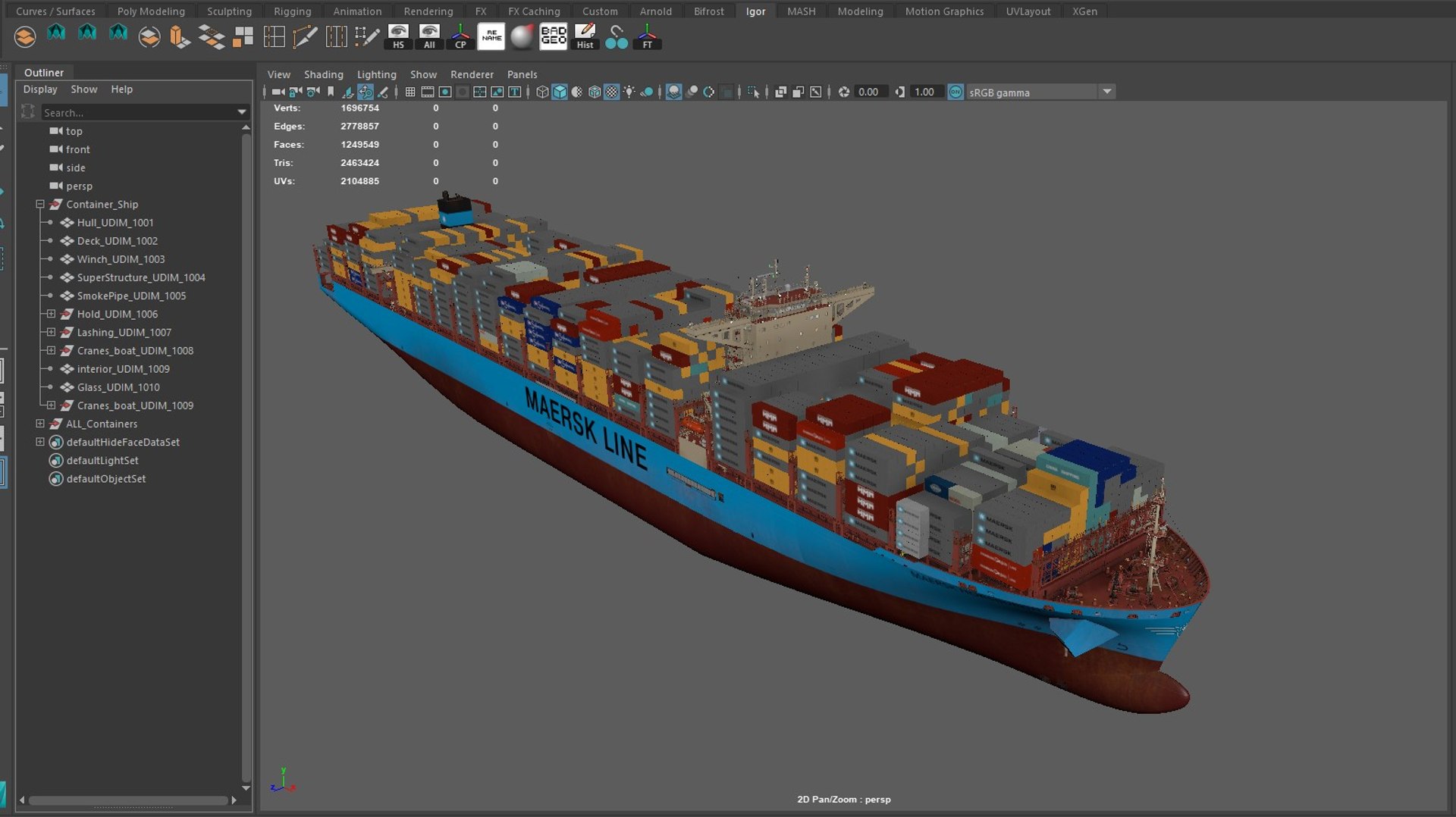Click the grey sphere material shelf icon
Screen dimensions: 1456x817
(522, 36)
